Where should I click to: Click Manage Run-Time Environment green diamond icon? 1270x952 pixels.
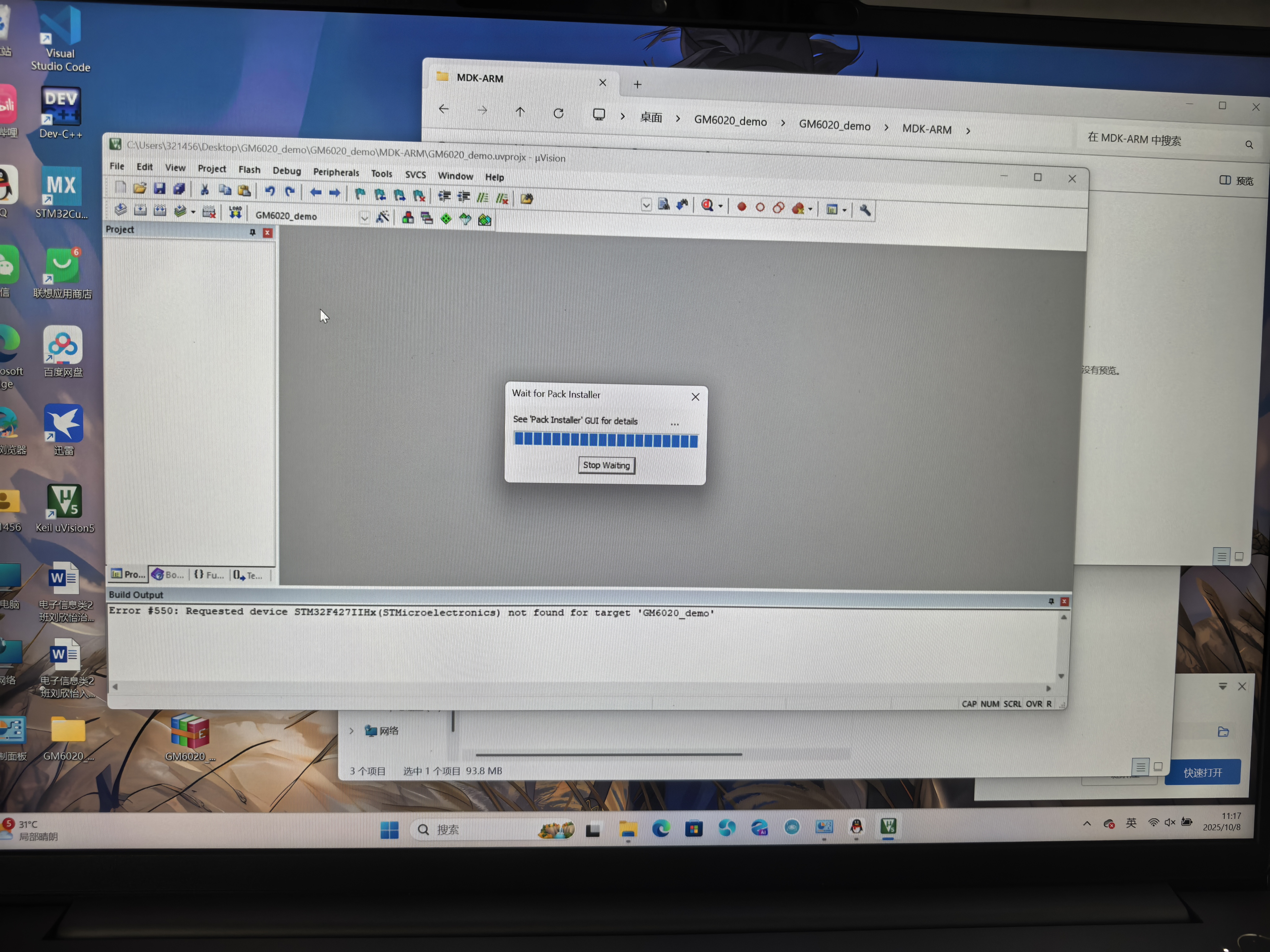446,219
